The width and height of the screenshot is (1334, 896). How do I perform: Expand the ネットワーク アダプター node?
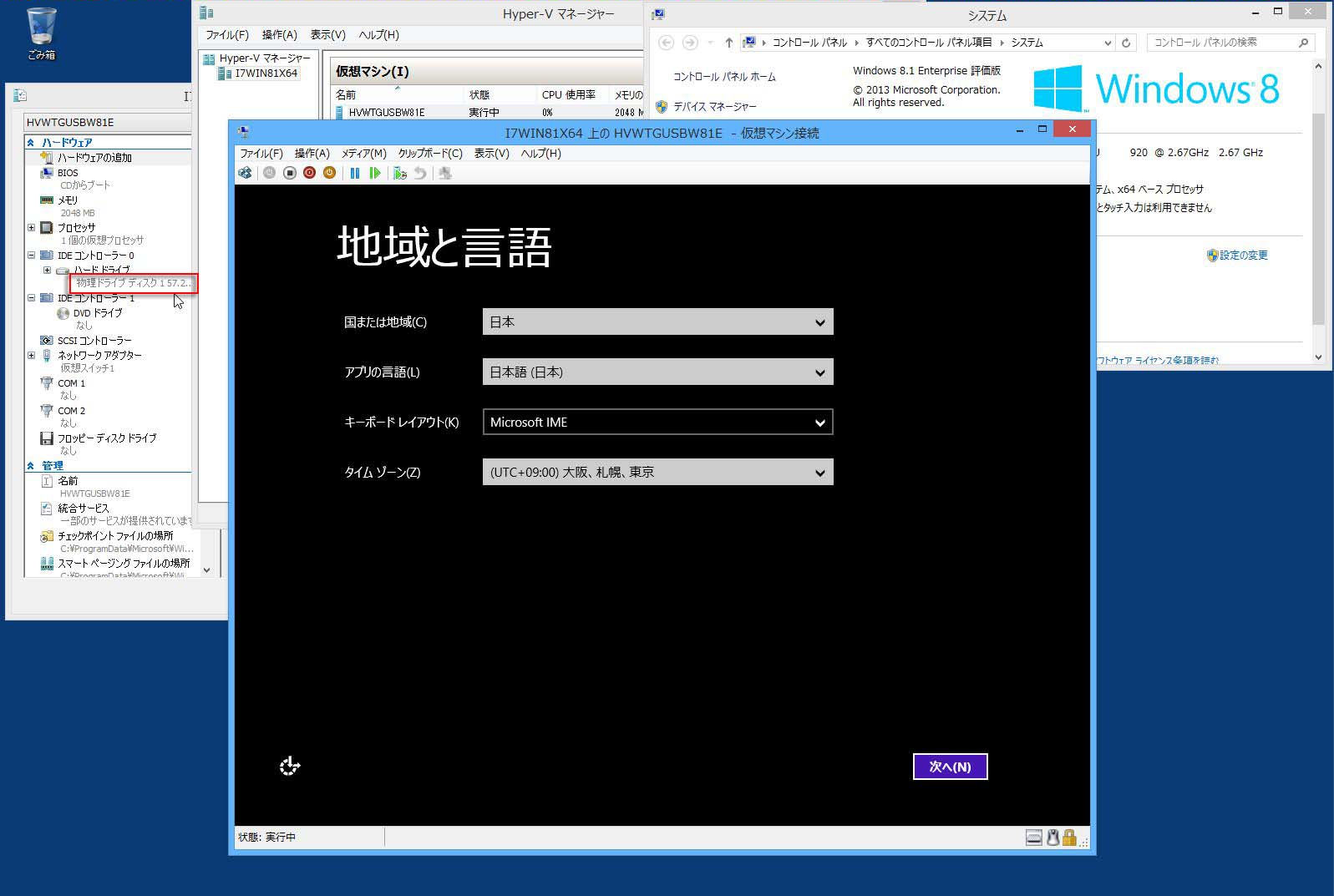click(x=32, y=355)
